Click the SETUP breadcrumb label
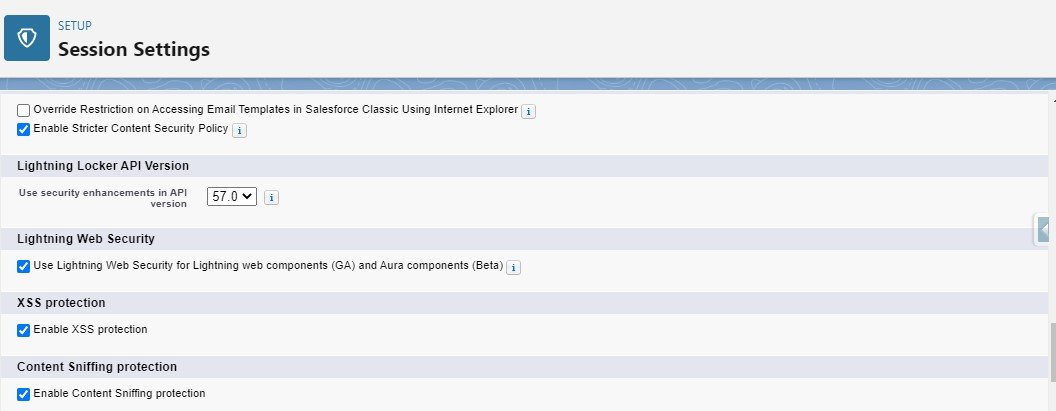Screen dimensions: 1056x411 73,25
